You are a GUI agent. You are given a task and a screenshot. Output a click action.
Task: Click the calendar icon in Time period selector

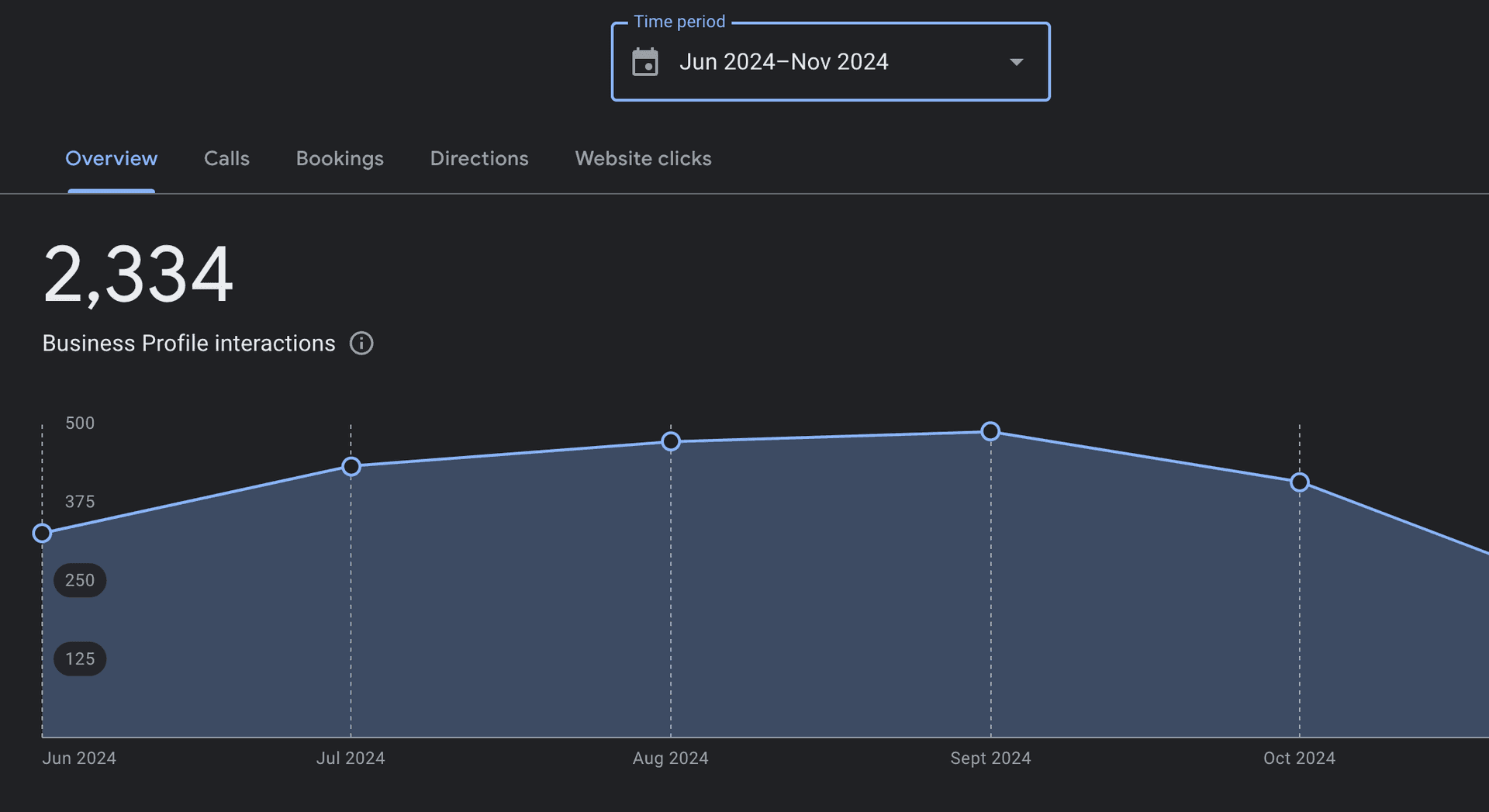(x=646, y=62)
